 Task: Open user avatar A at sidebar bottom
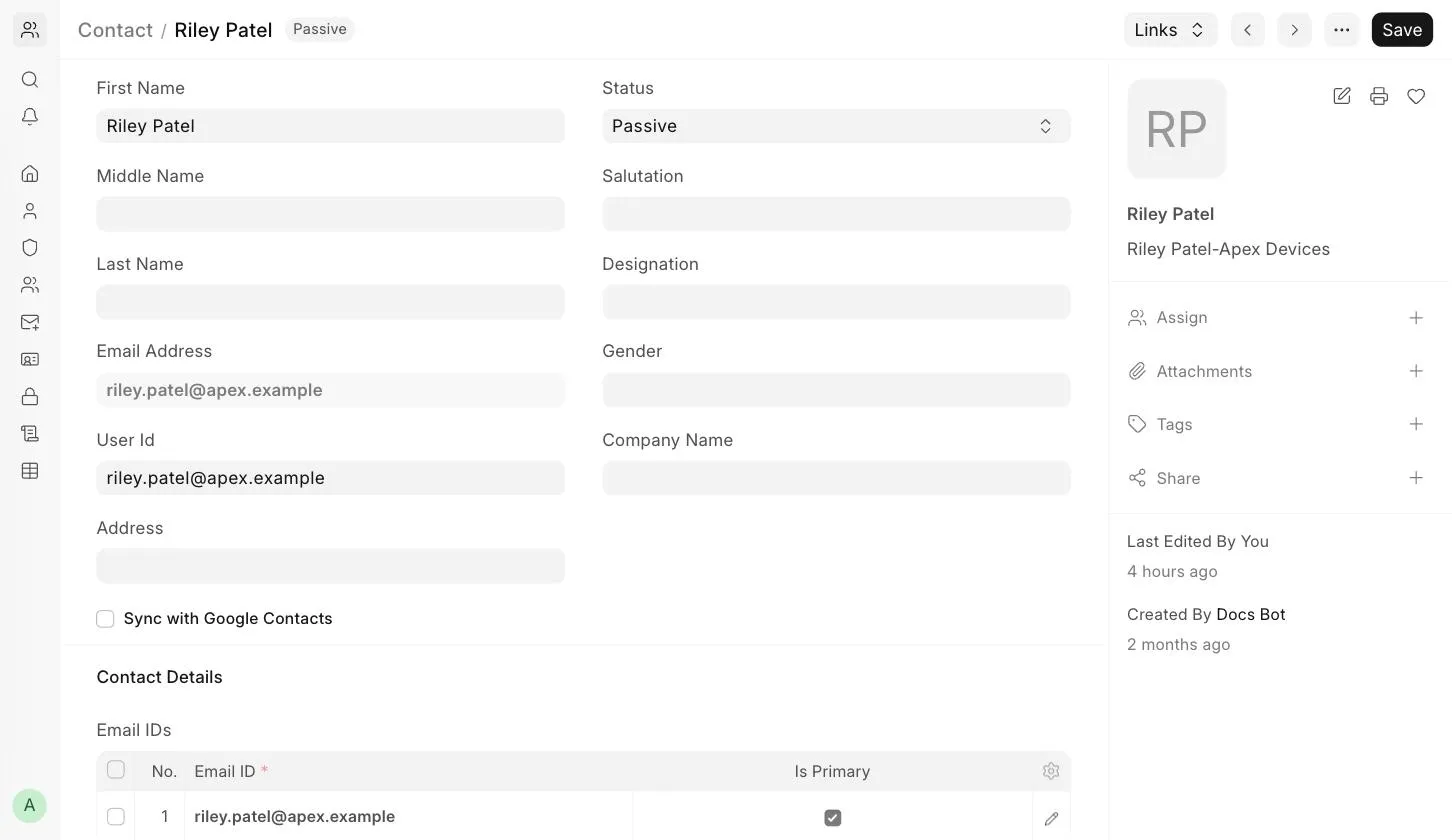click(30, 805)
